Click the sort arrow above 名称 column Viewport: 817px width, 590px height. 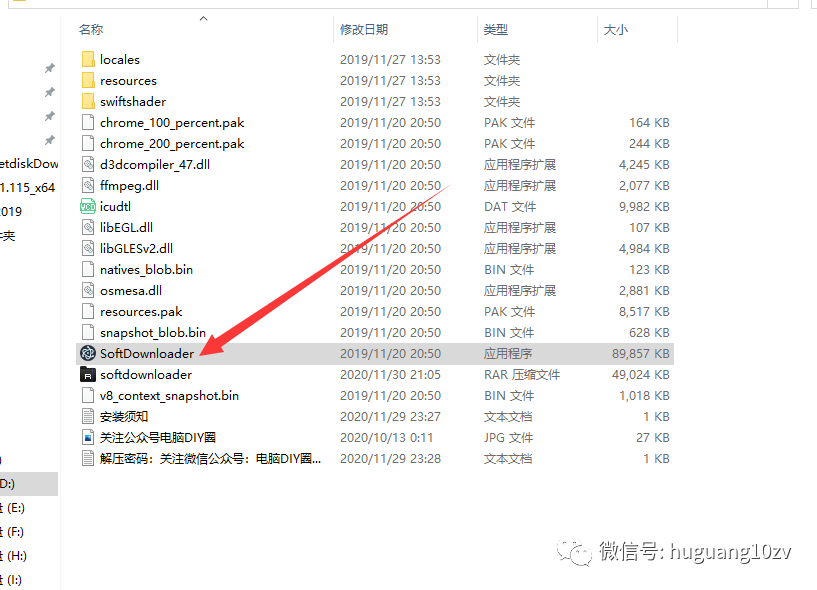[x=204, y=19]
